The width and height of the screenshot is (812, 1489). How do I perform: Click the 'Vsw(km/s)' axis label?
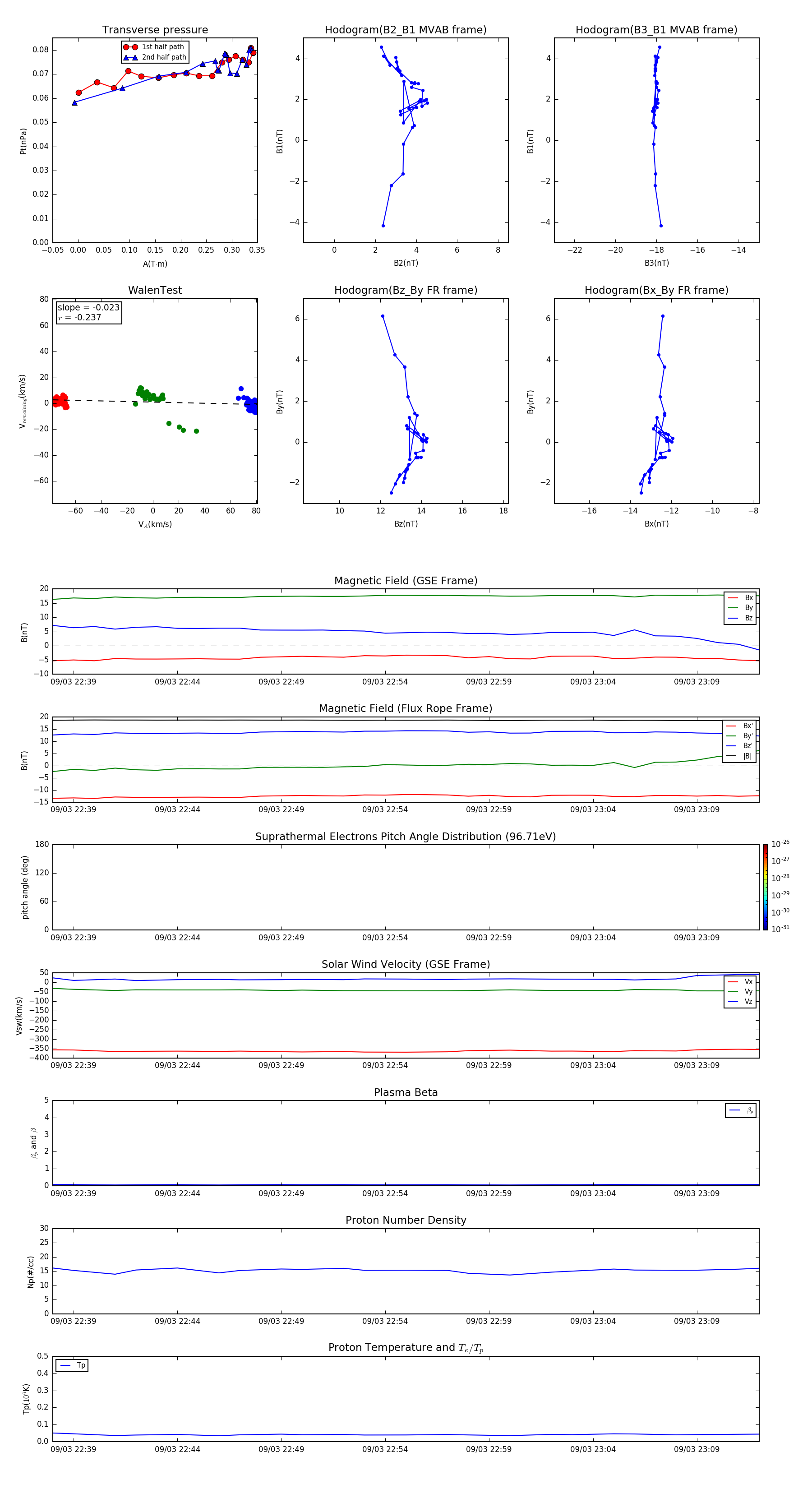(19, 1016)
